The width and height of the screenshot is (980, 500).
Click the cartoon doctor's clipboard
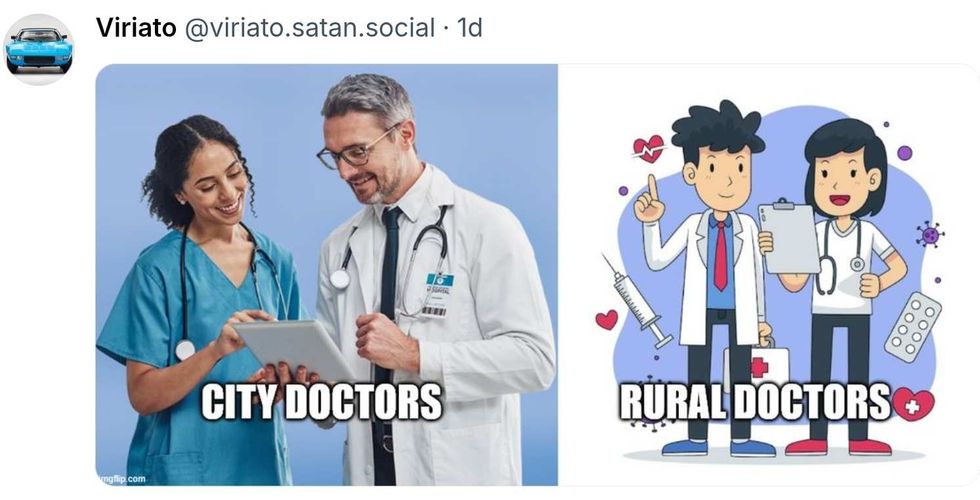[x=789, y=237]
